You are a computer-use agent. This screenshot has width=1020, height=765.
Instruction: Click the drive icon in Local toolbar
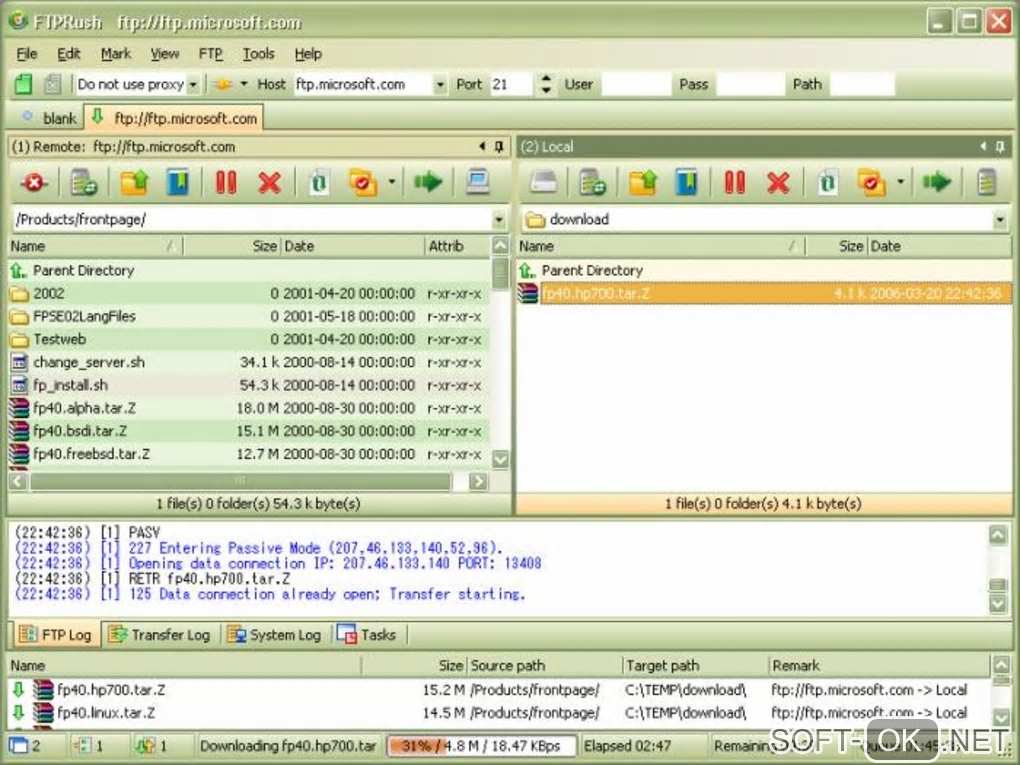(543, 183)
